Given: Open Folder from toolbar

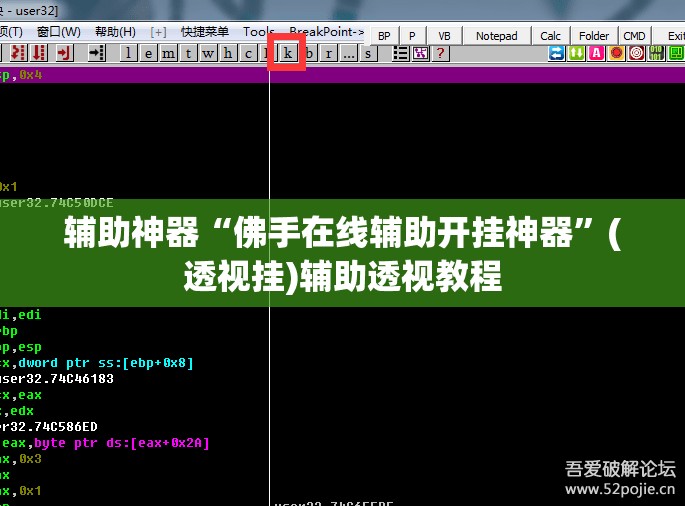Looking at the screenshot, I should [x=594, y=36].
